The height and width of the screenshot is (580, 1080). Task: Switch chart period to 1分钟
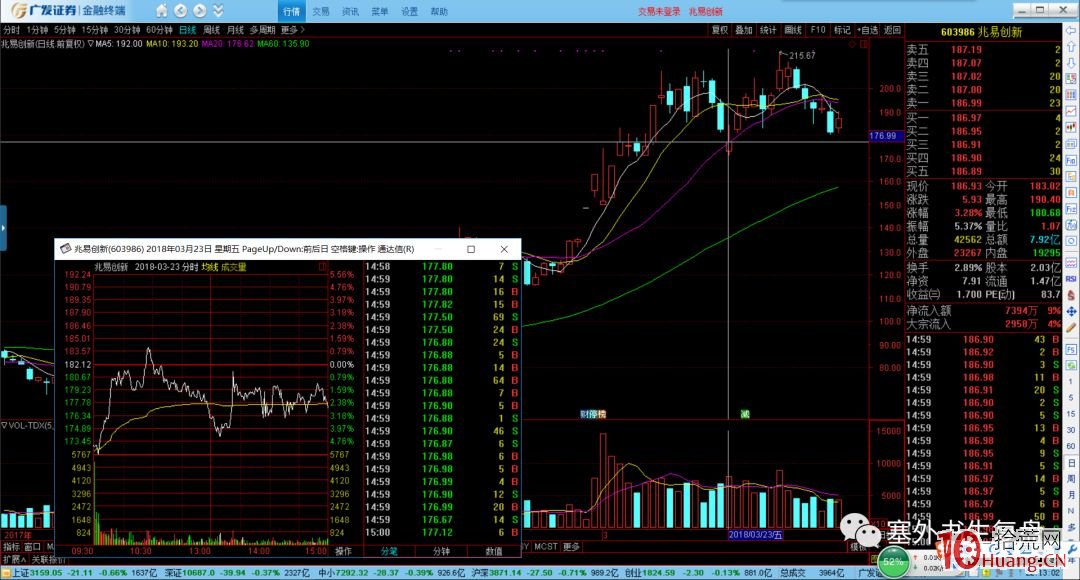click(37, 30)
